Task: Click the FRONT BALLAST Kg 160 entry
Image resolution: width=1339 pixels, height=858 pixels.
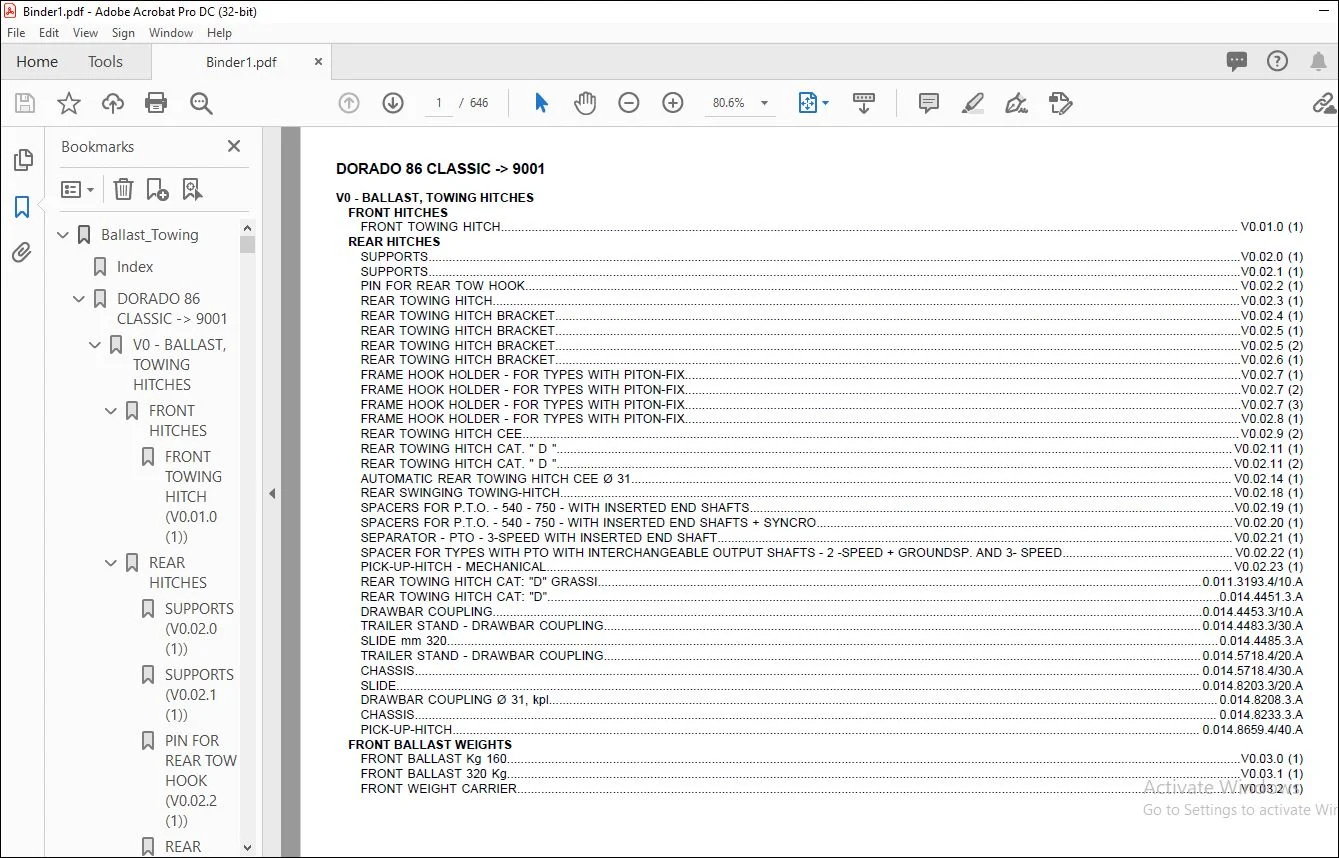Action: 831,759
